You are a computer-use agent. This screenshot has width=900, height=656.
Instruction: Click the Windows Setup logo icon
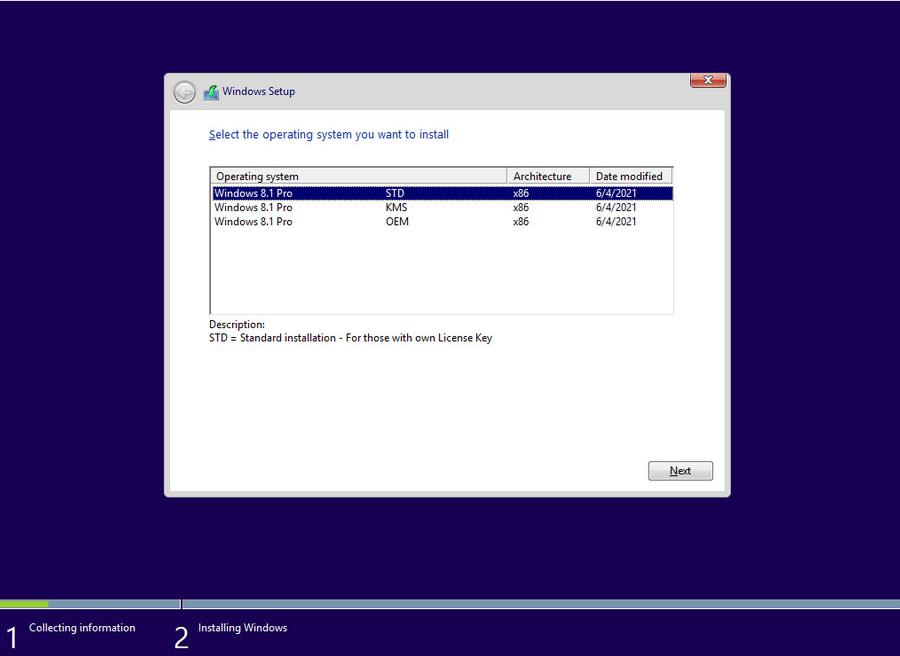pyautogui.click(x=210, y=91)
